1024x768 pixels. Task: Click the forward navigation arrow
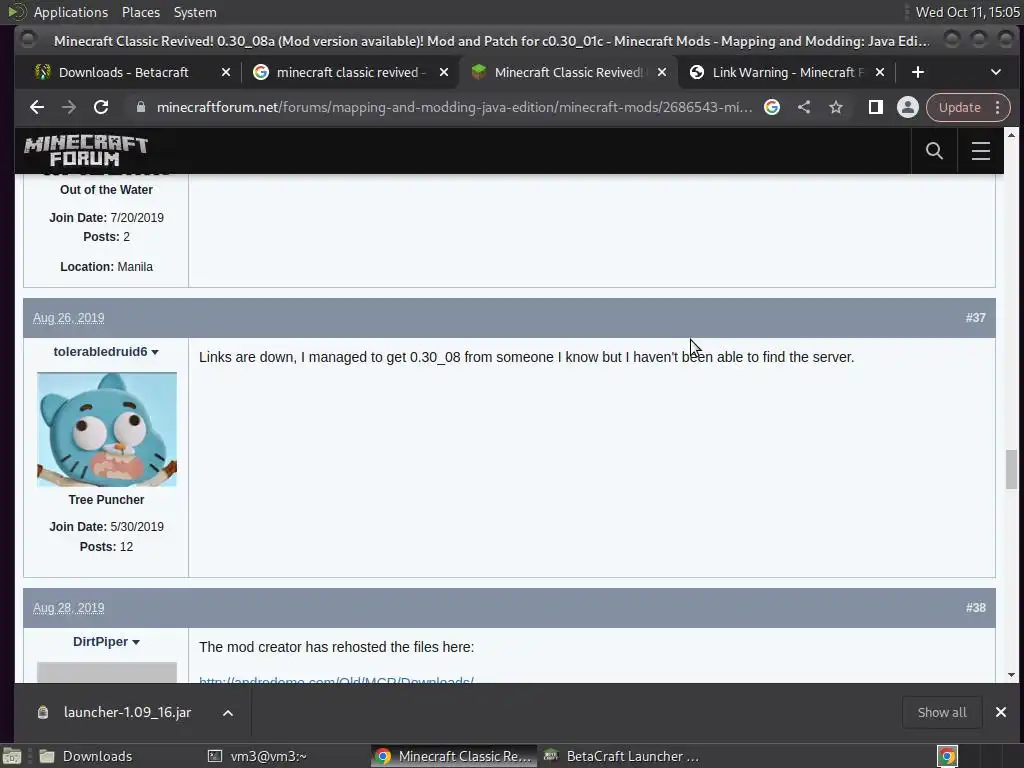69,107
